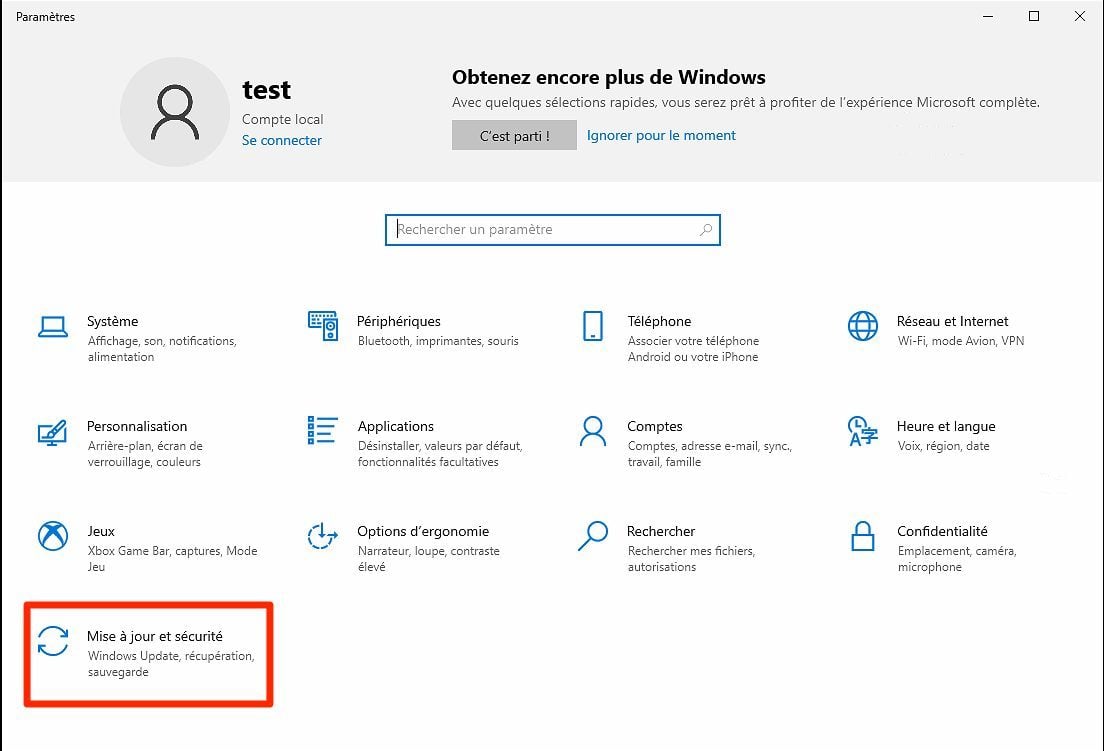Viewport: 1104px width, 751px height.
Task: Click the Personnalisation paintbrush icon
Action: tap(53, 432)
